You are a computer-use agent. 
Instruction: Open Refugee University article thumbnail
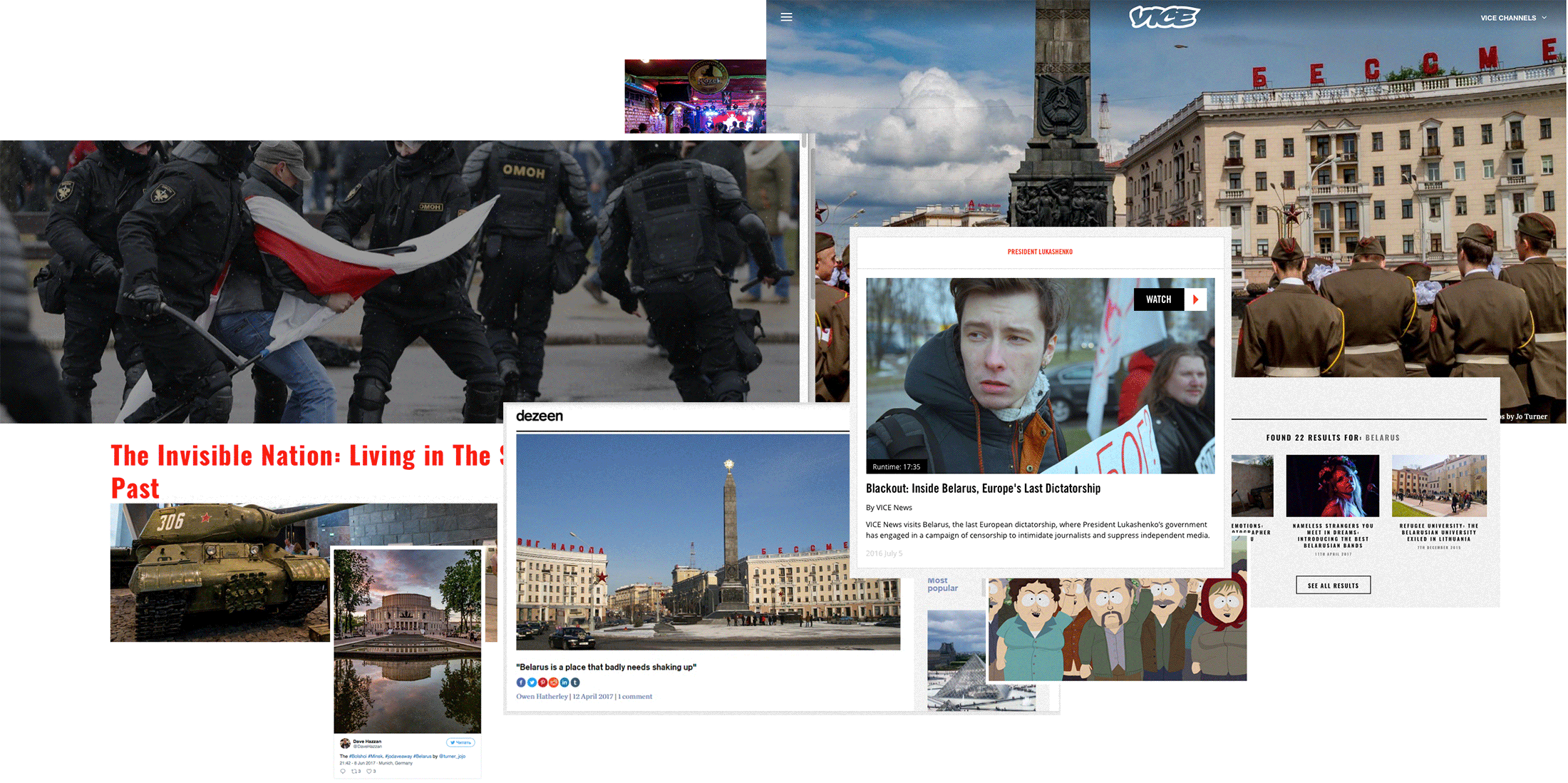(x=1439, y=486)
